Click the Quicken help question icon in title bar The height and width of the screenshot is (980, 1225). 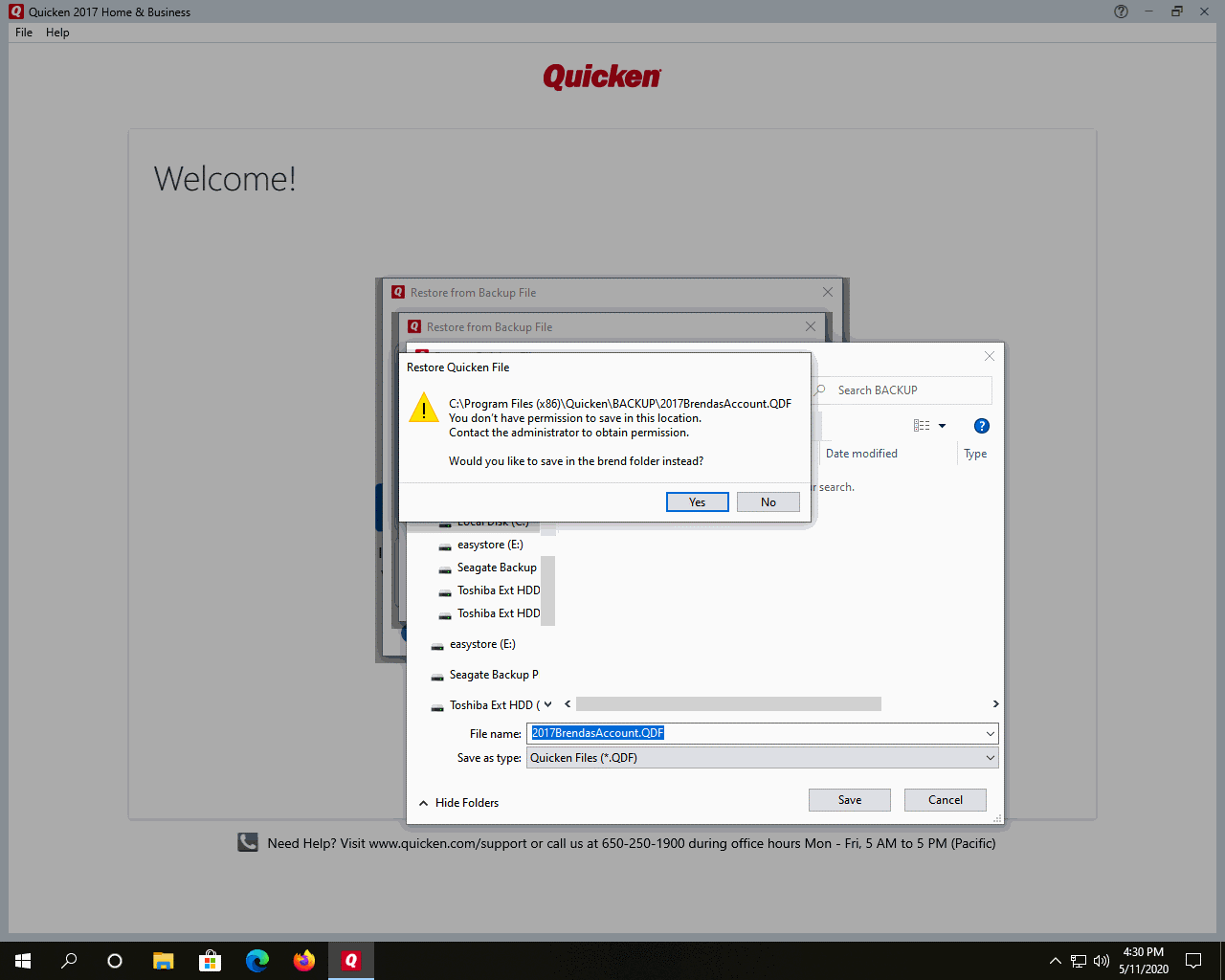coord(1121,11)
